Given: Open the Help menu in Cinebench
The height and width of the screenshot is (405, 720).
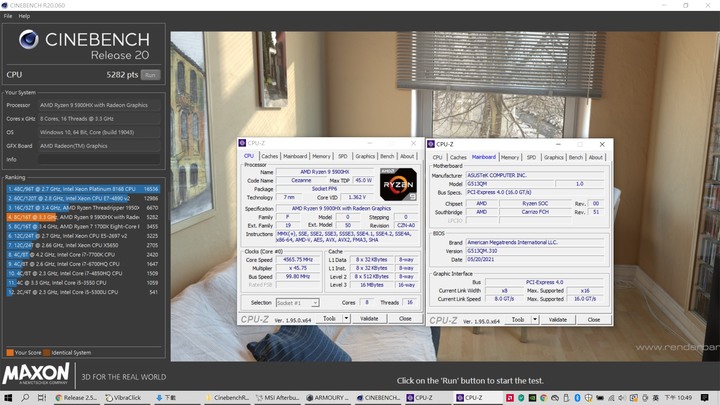Looking at the screenshot, I should click(24, 16).
